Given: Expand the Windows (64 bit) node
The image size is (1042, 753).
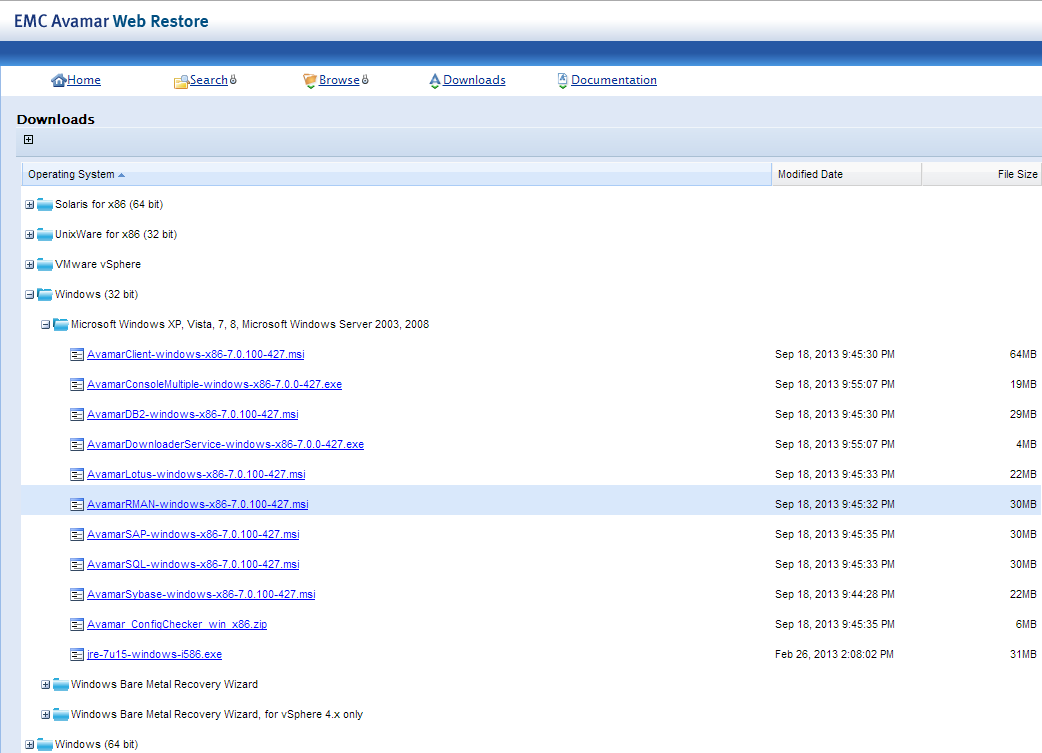Looking at the screenshot, I should (29, 744).
